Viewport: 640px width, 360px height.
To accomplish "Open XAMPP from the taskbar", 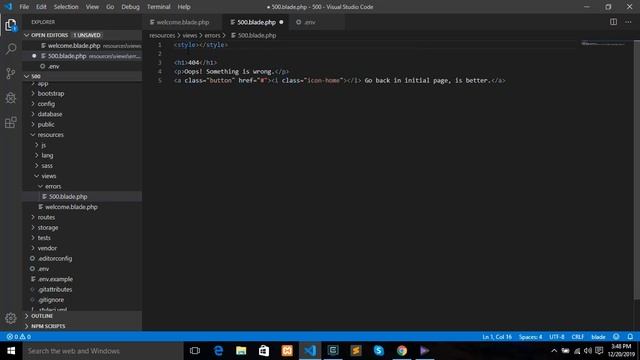I will coord(287,351).
